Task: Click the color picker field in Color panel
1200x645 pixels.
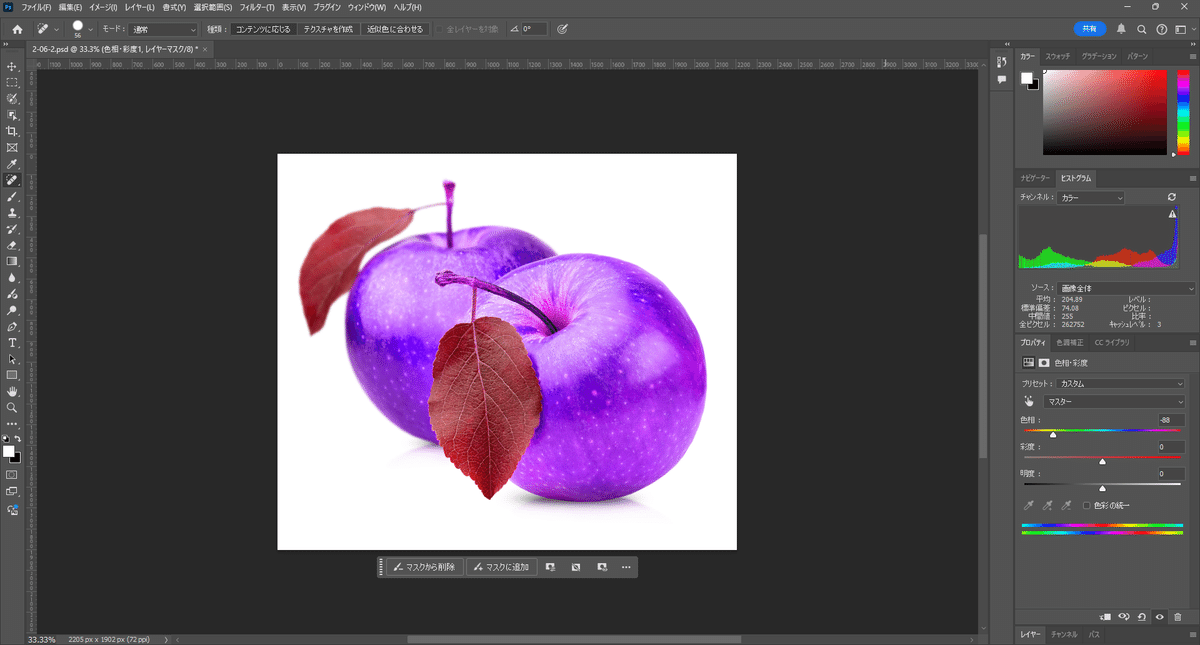Action: (1105, 112)
